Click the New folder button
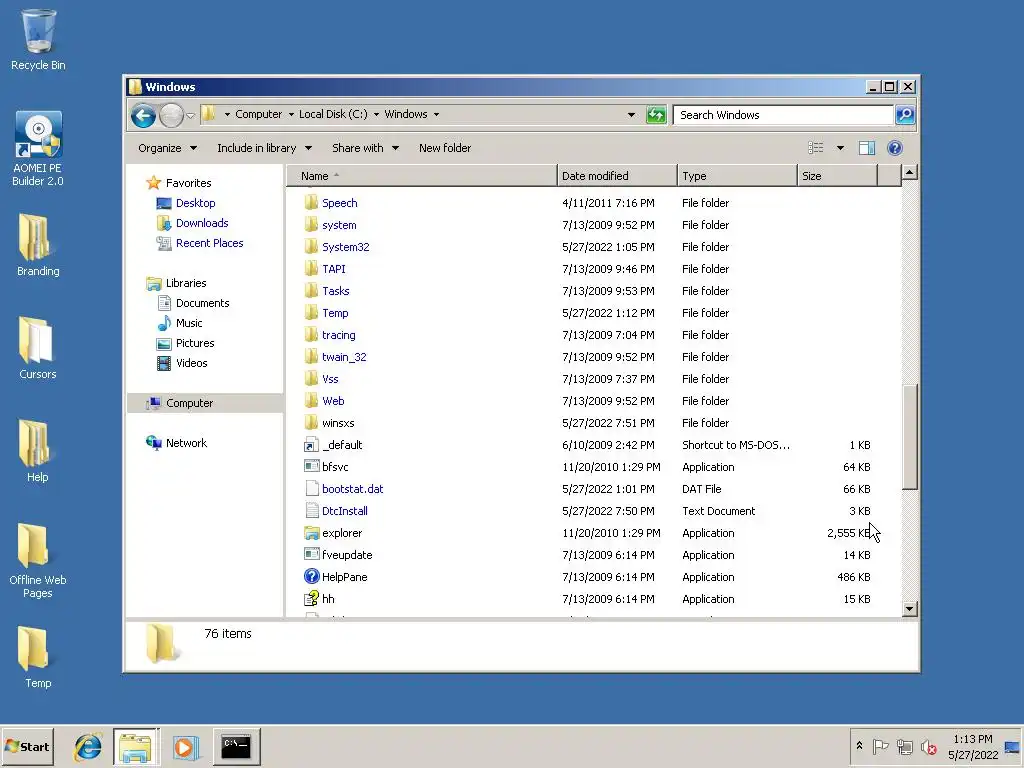The image size is (1024, 768). 445,148
